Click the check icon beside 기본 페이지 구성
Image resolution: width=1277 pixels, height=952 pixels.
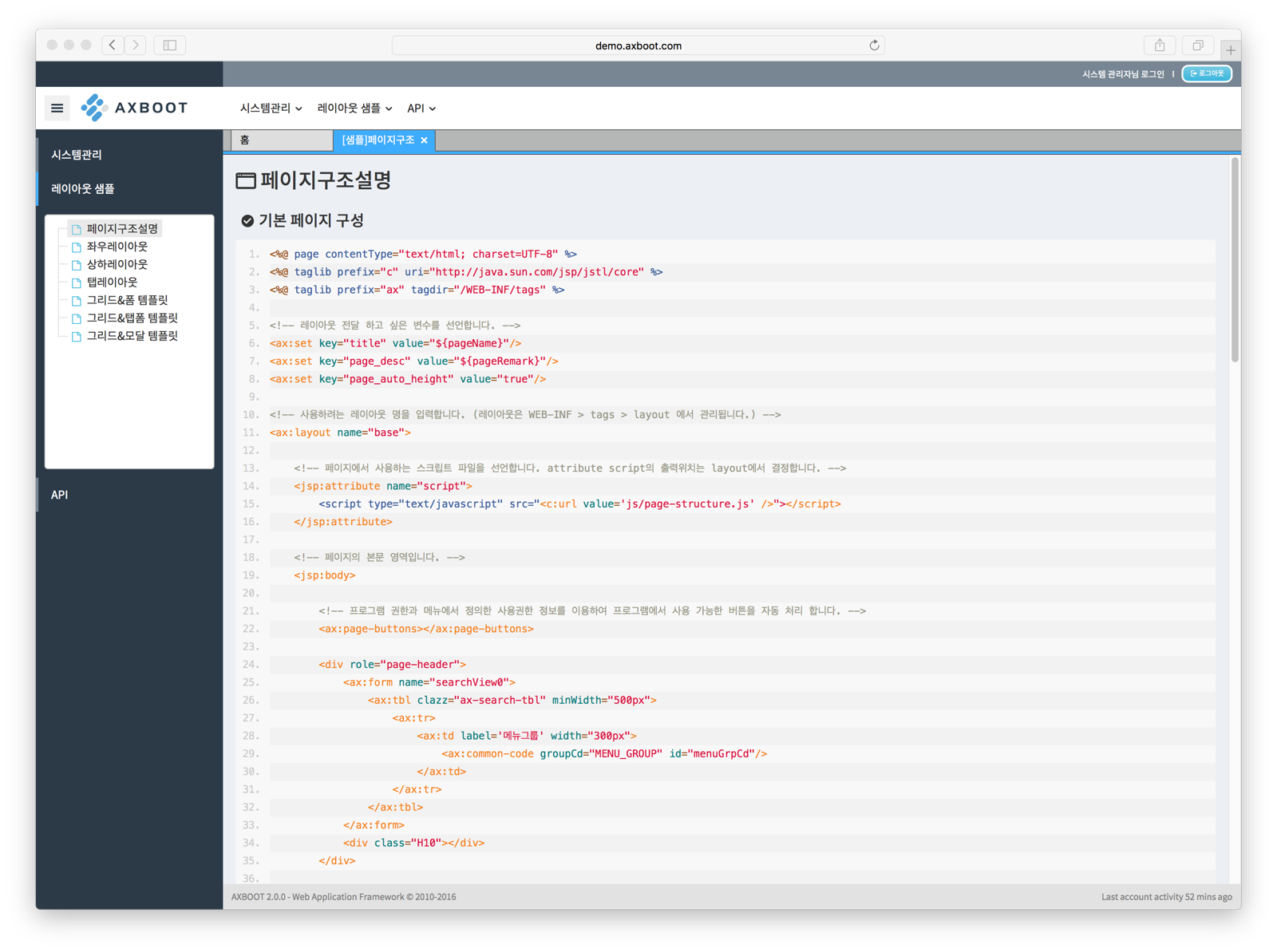click(x=247, y=221)
